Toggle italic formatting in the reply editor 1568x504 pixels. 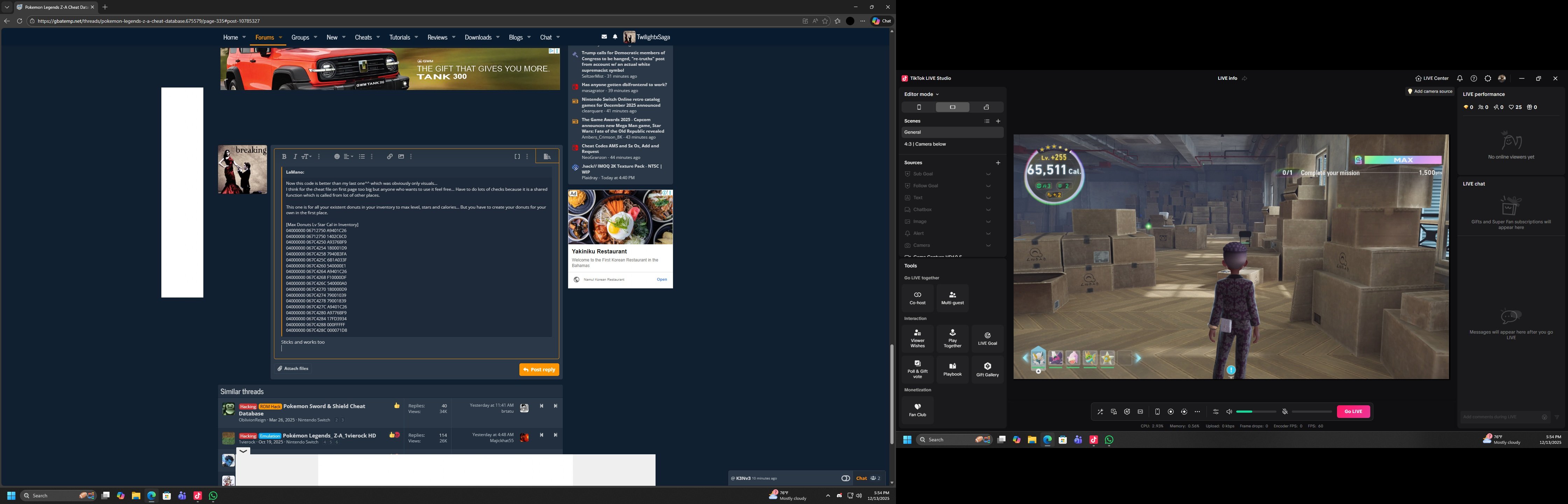click(x=295, y=156)
